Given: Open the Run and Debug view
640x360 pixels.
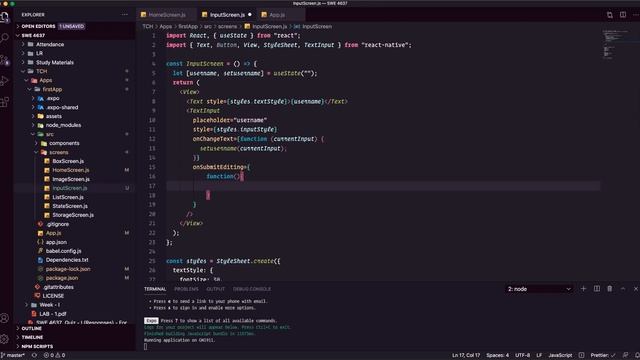Looking at the screenshot, I should (x=4, y=80).
